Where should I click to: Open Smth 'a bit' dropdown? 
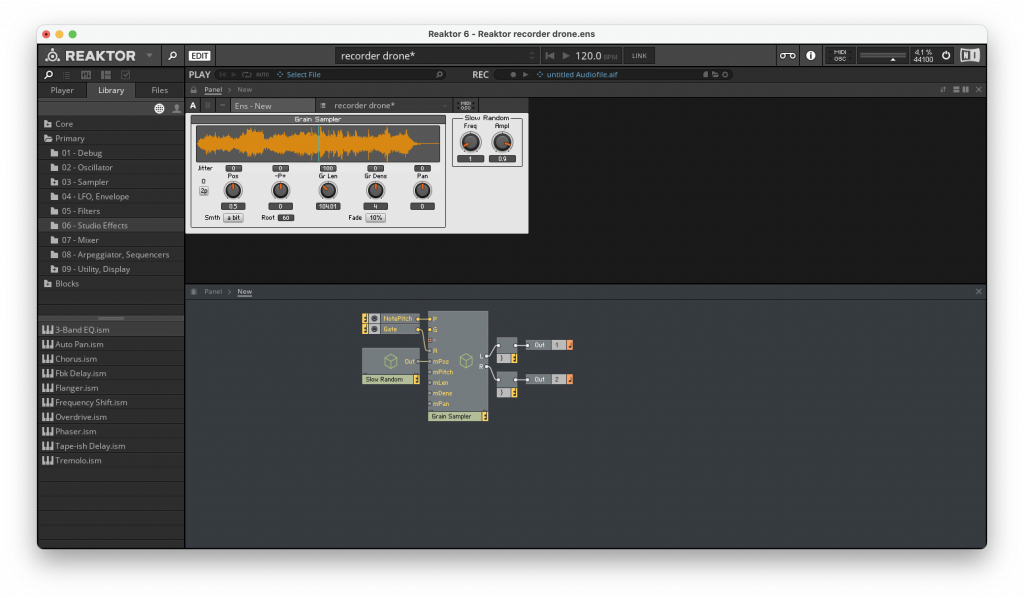point(233,217)
